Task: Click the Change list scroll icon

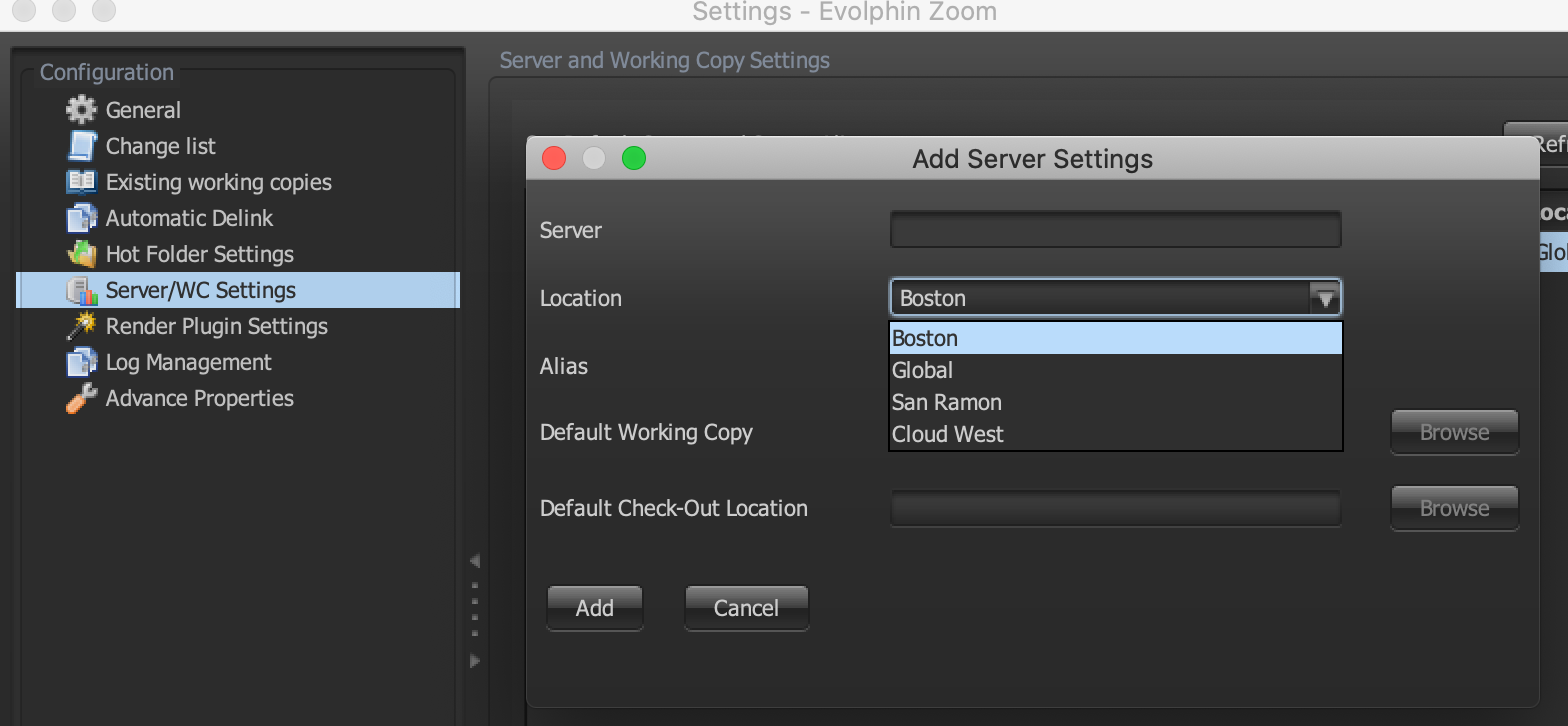Action: (x=81, y=146)
